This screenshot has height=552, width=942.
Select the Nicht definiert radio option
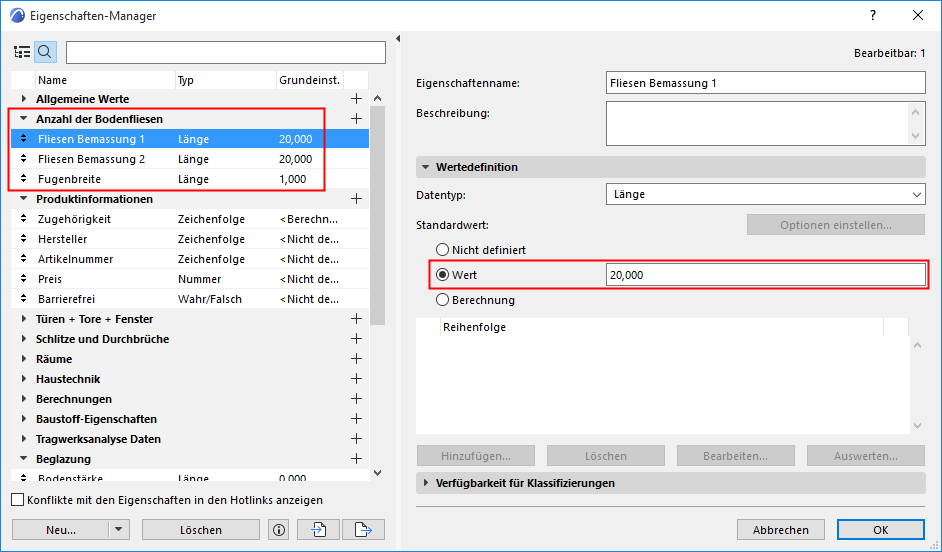click(443, 250)
